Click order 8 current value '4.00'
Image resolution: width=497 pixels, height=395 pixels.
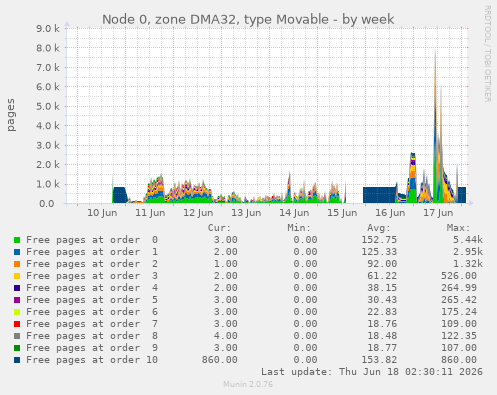coord(226,336)
